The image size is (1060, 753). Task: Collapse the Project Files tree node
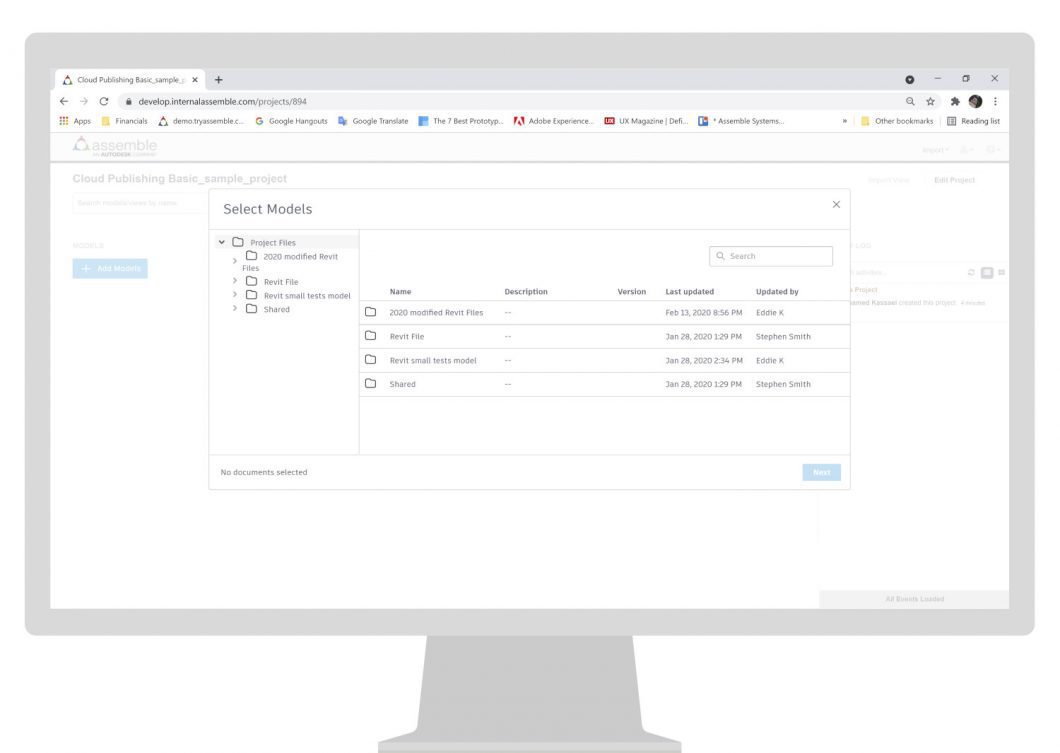tap(221, 242)
